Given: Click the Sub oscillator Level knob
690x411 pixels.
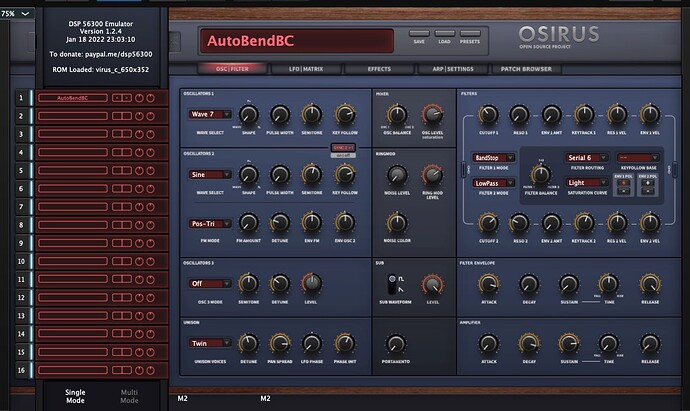Looking at the screenshot, I should click(433, 284).
